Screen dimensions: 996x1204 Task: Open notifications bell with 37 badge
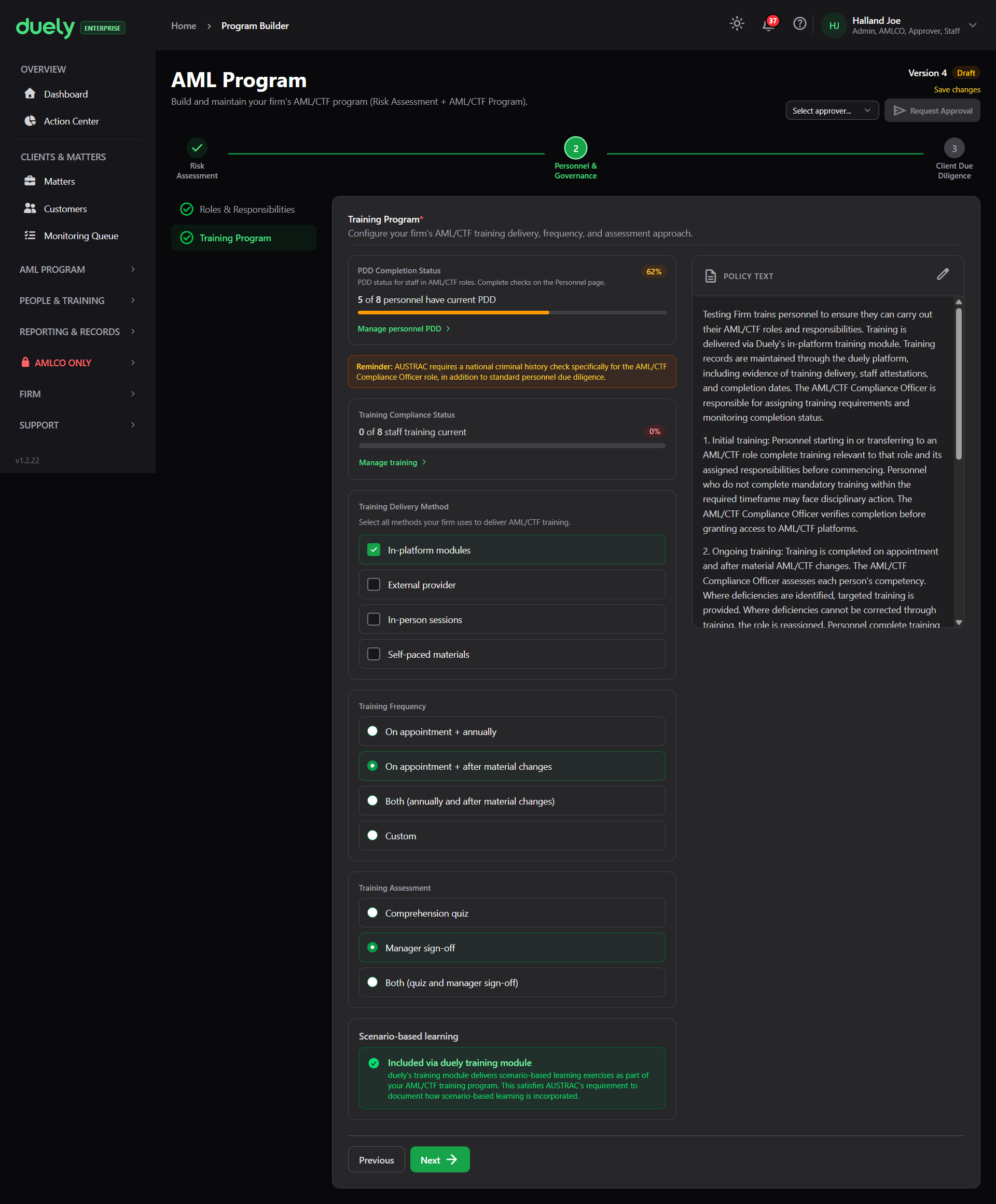769,23
